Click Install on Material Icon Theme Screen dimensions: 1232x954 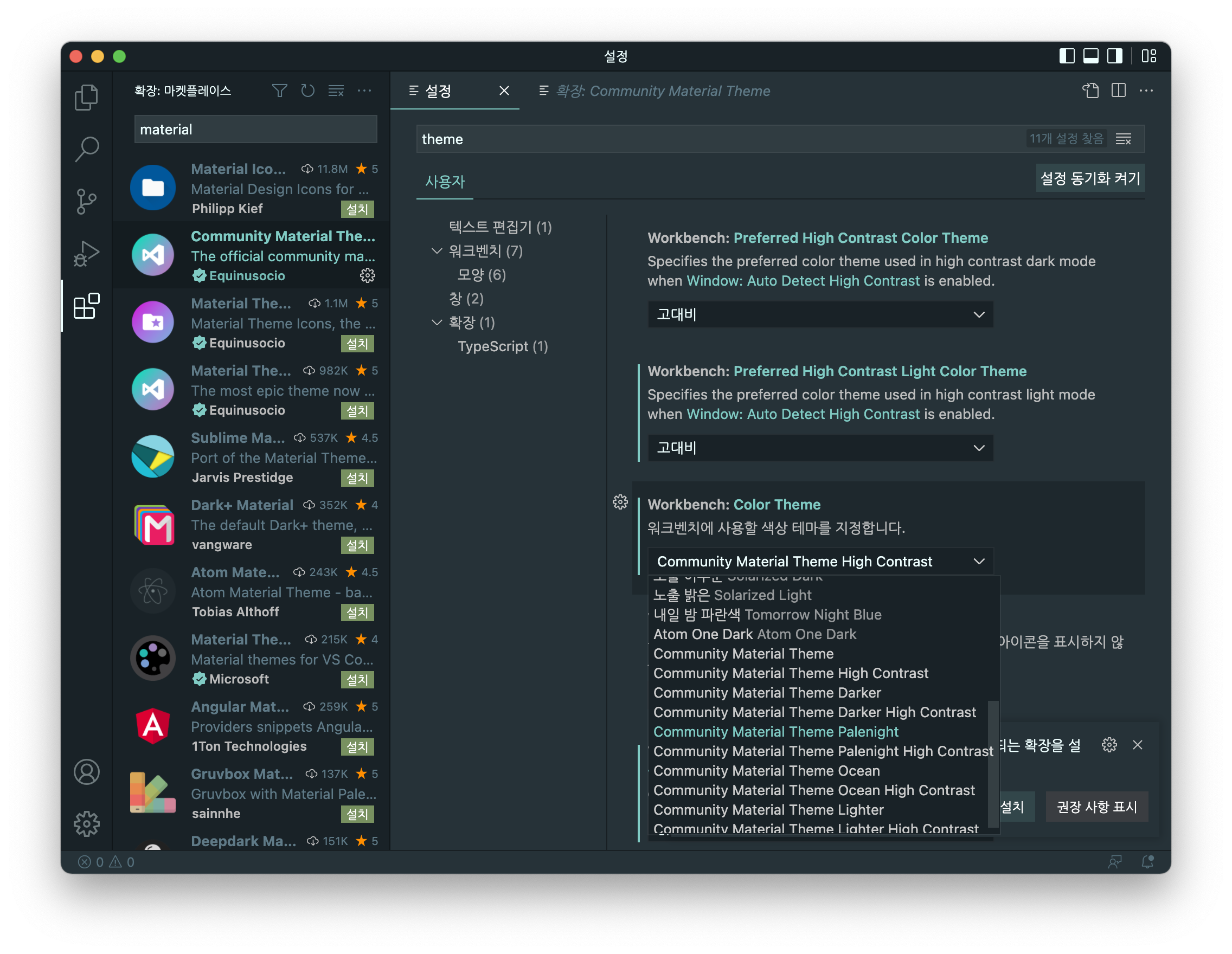pos(357,209)
